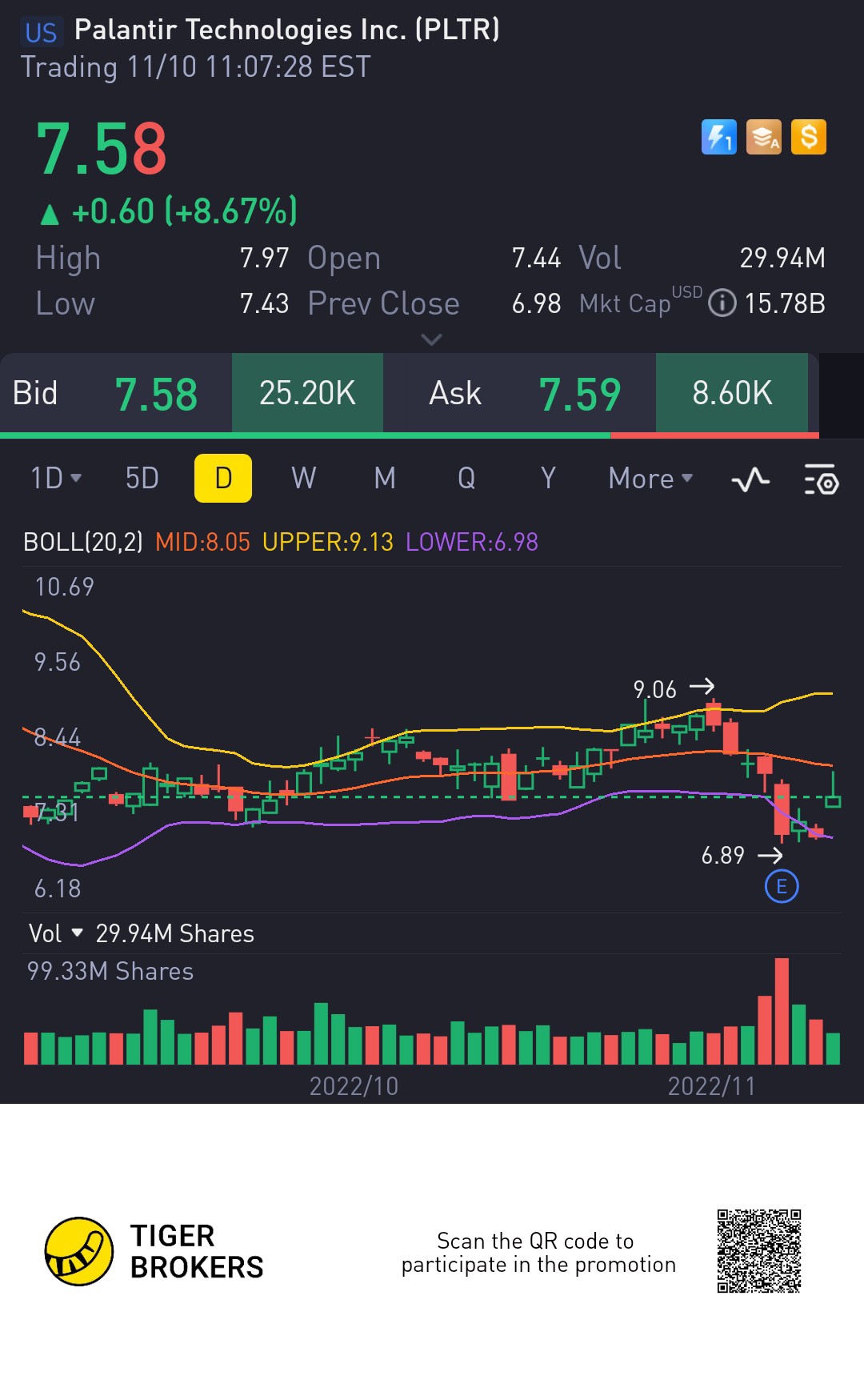Image resolution: width=864 pixels, height=1400 pixels.
Task: Tap the Ask price 7.59
Action: click(580, 395)
